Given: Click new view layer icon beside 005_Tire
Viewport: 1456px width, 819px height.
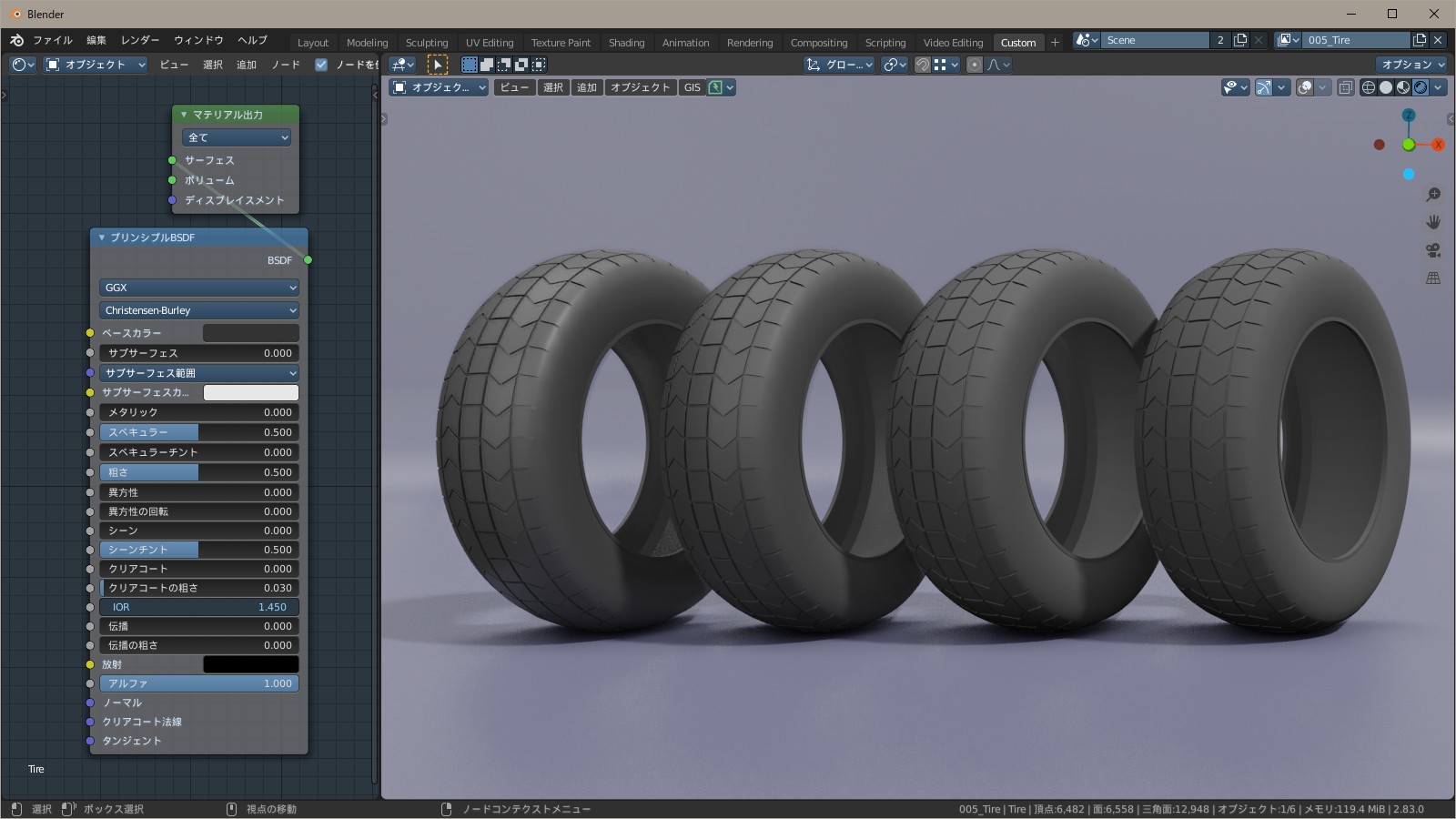Looking at the screenshot, I should [x=1420, y=40].
